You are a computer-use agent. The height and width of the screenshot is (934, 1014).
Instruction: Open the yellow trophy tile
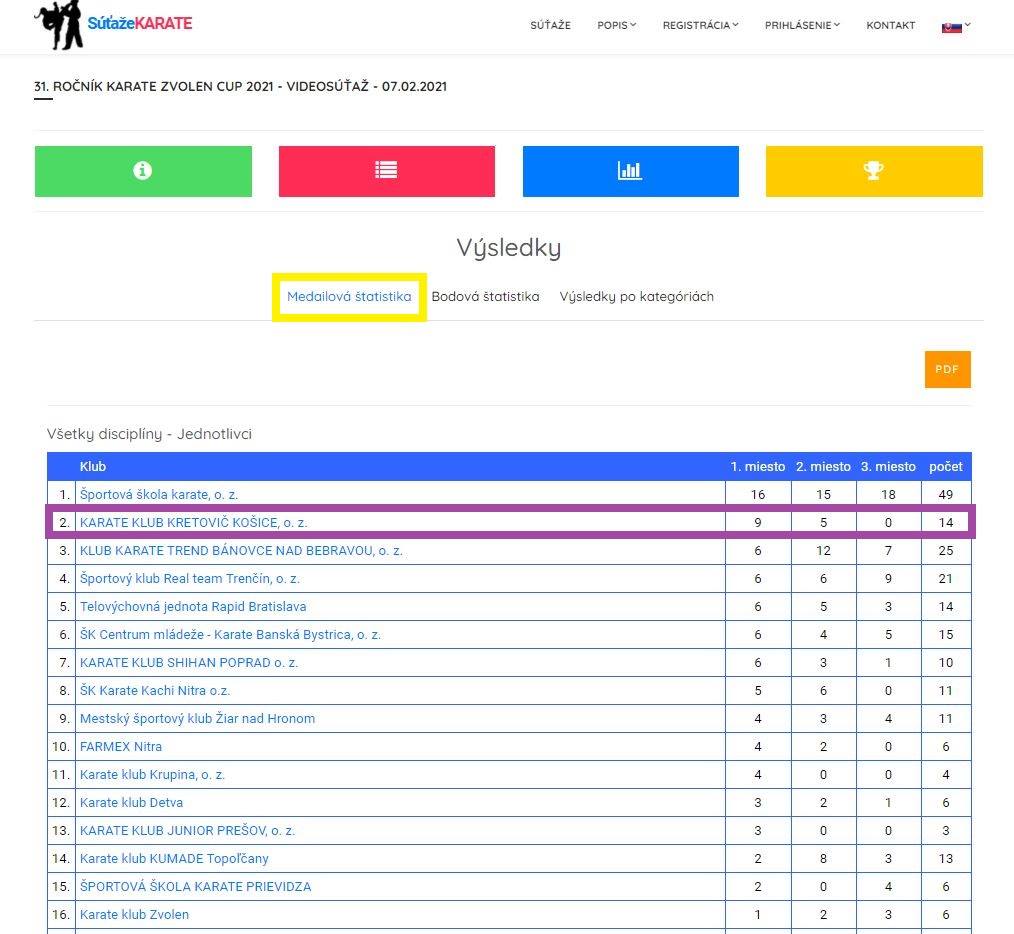874,171
